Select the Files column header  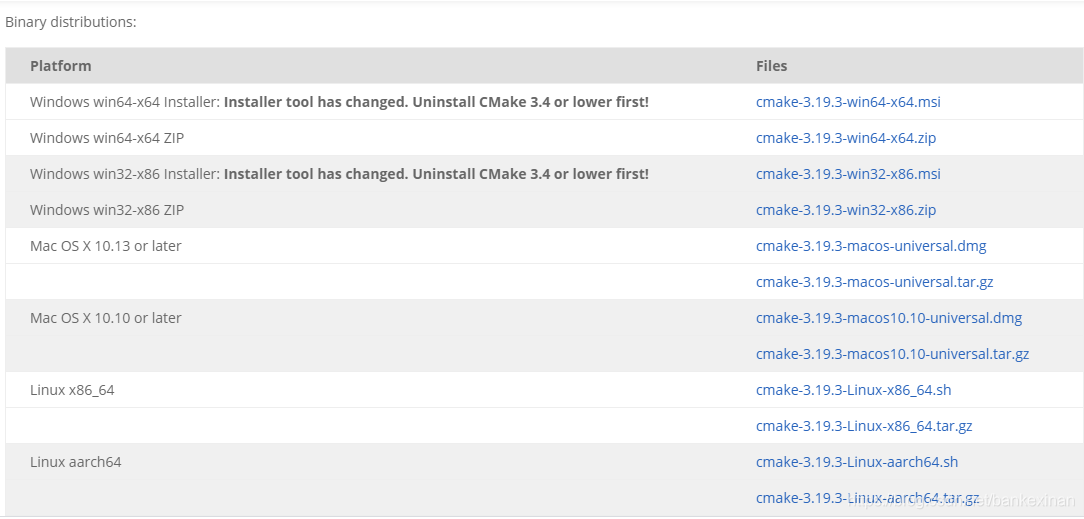[772, 66]
